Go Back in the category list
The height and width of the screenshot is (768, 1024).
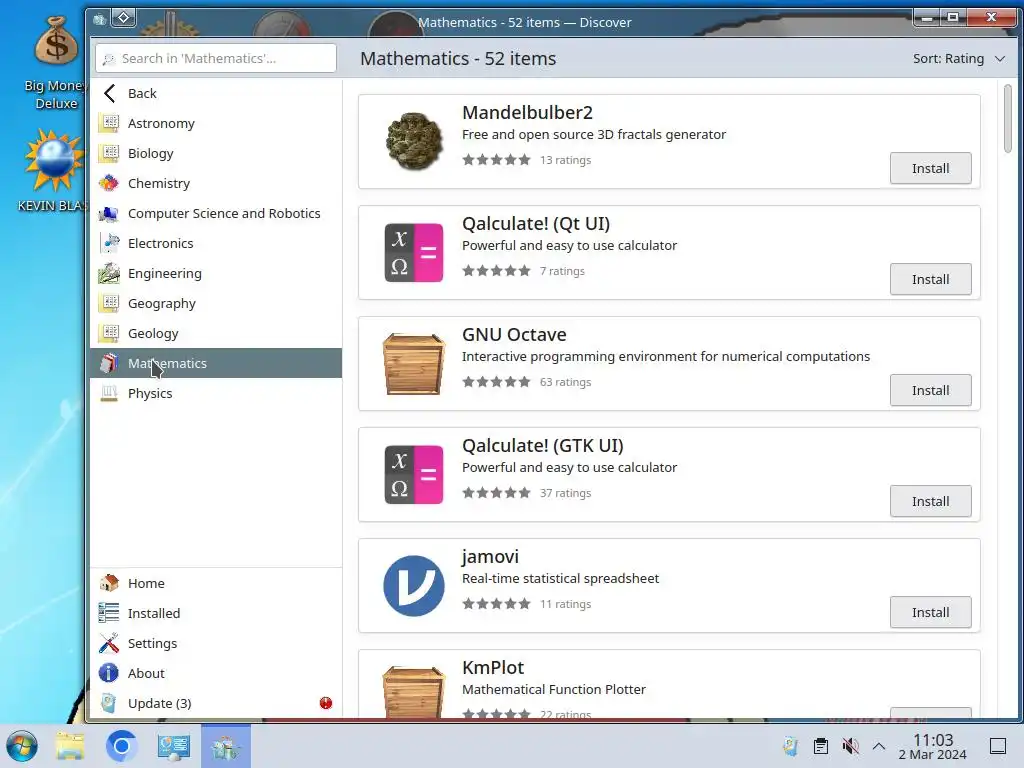(216, 93)
